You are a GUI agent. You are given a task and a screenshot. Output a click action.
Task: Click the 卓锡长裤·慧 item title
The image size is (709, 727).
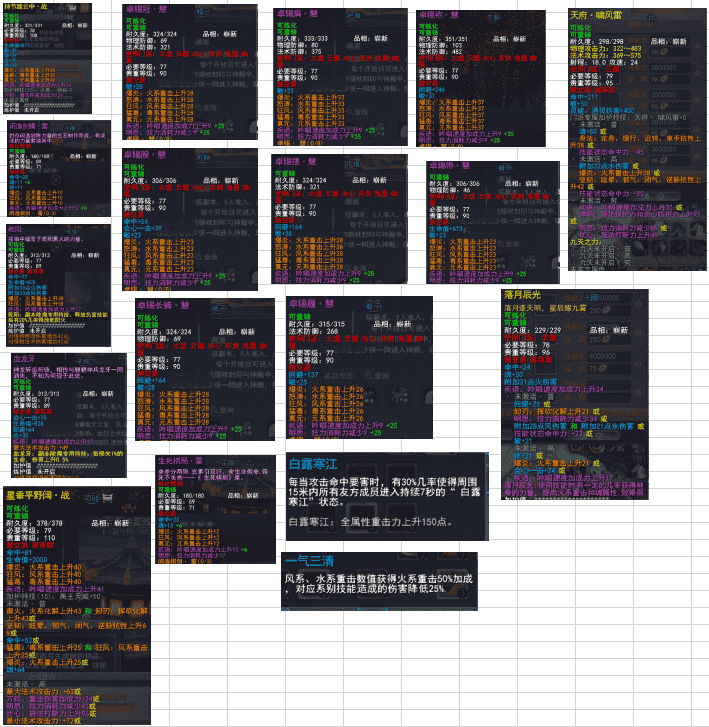[x=165, y=304]
